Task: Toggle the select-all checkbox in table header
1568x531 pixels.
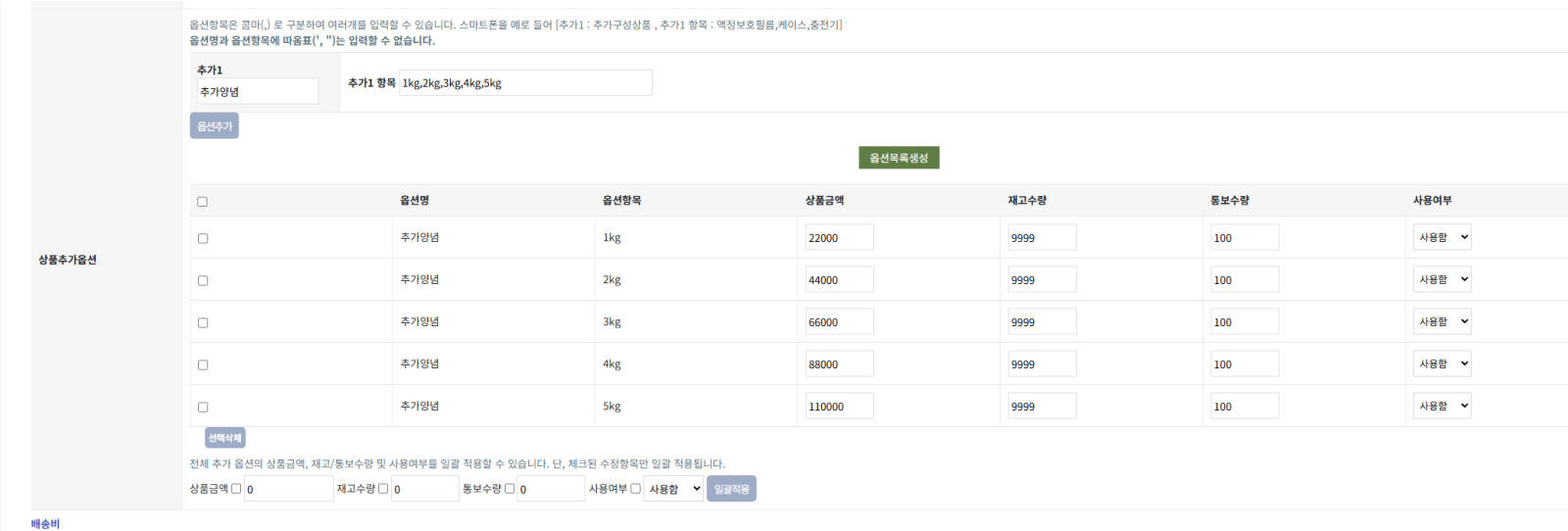Action: click(x=203, y=202)
